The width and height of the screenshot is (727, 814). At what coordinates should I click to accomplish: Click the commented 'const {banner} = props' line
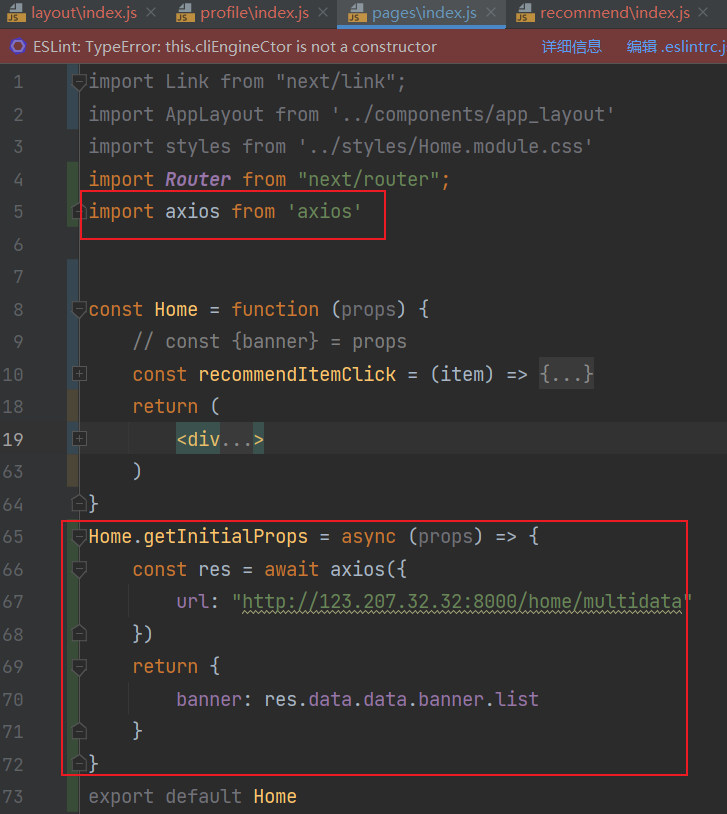pos(270,342)
